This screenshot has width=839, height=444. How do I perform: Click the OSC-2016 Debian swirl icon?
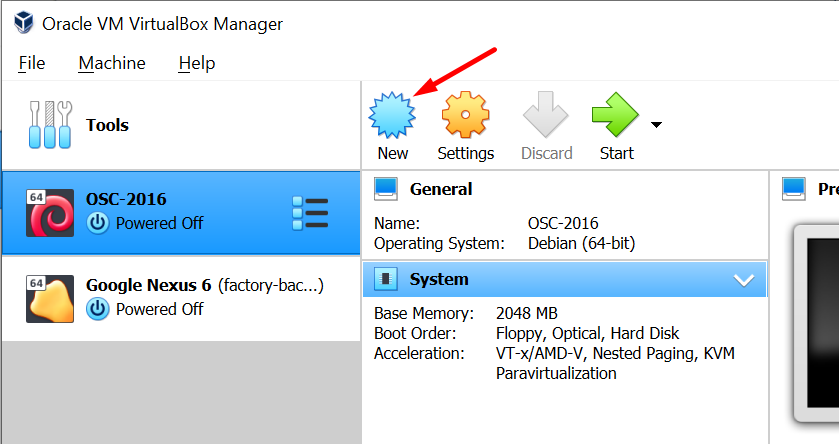(50, 213)
